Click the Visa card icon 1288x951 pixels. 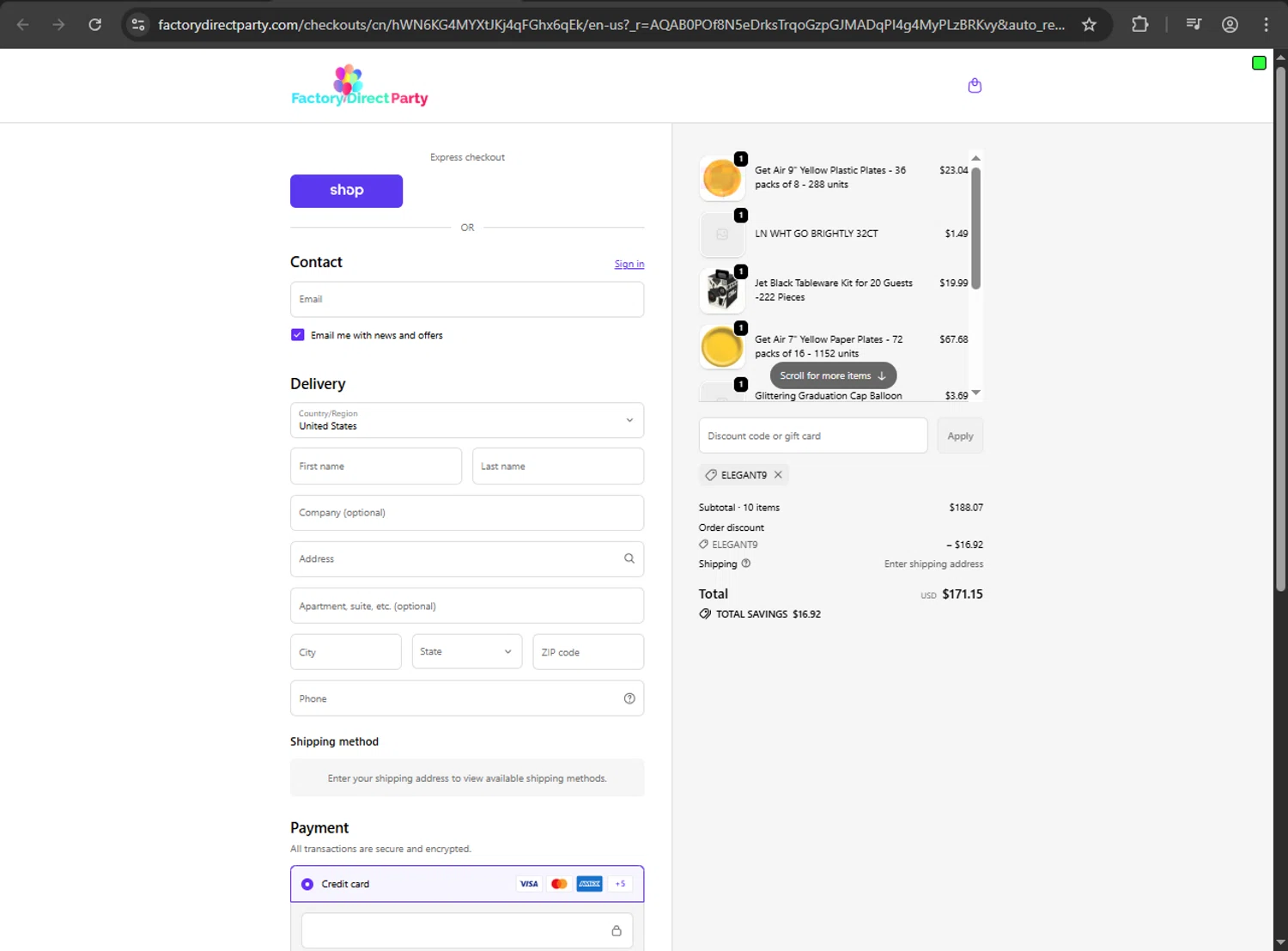tap(529, 884)
